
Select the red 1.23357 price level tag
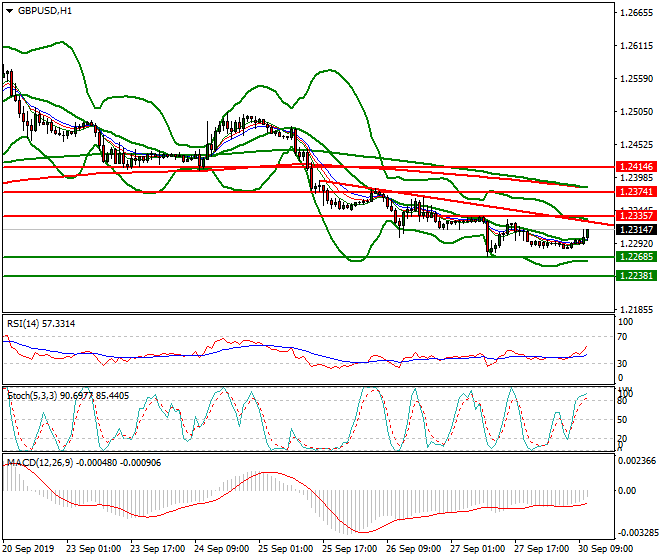(x=635, y=216)
